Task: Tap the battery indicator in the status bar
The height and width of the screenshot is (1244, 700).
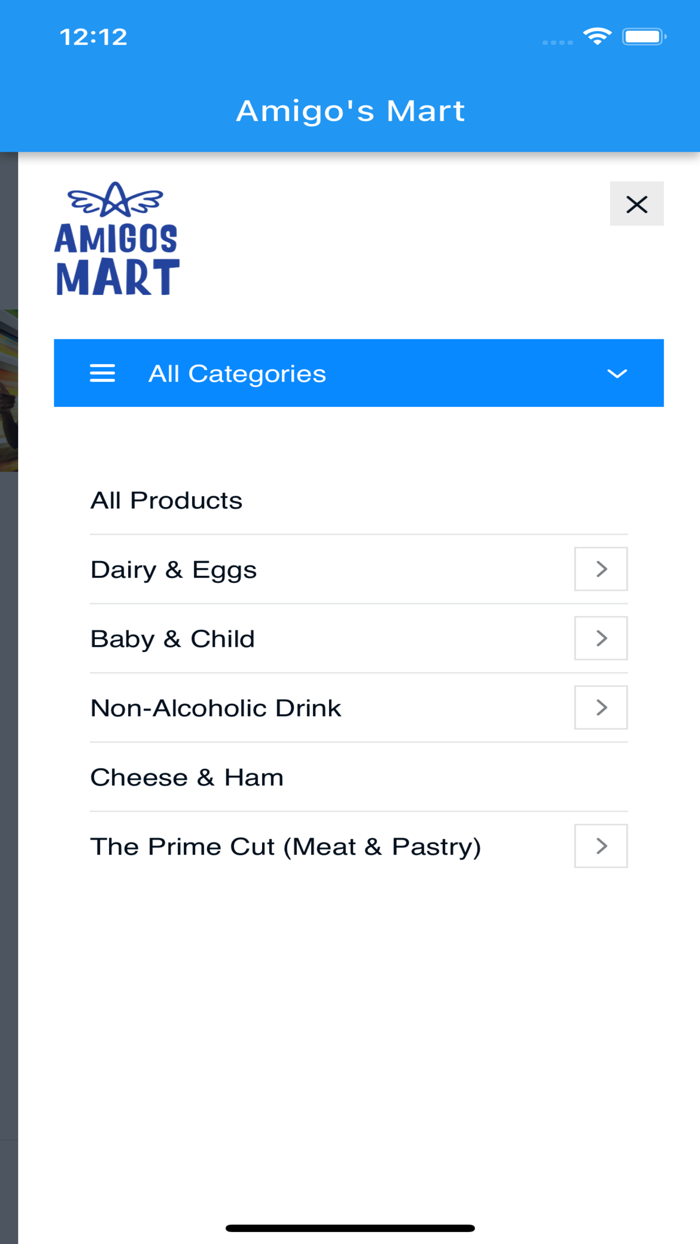Action: click(x=645, y=36)
